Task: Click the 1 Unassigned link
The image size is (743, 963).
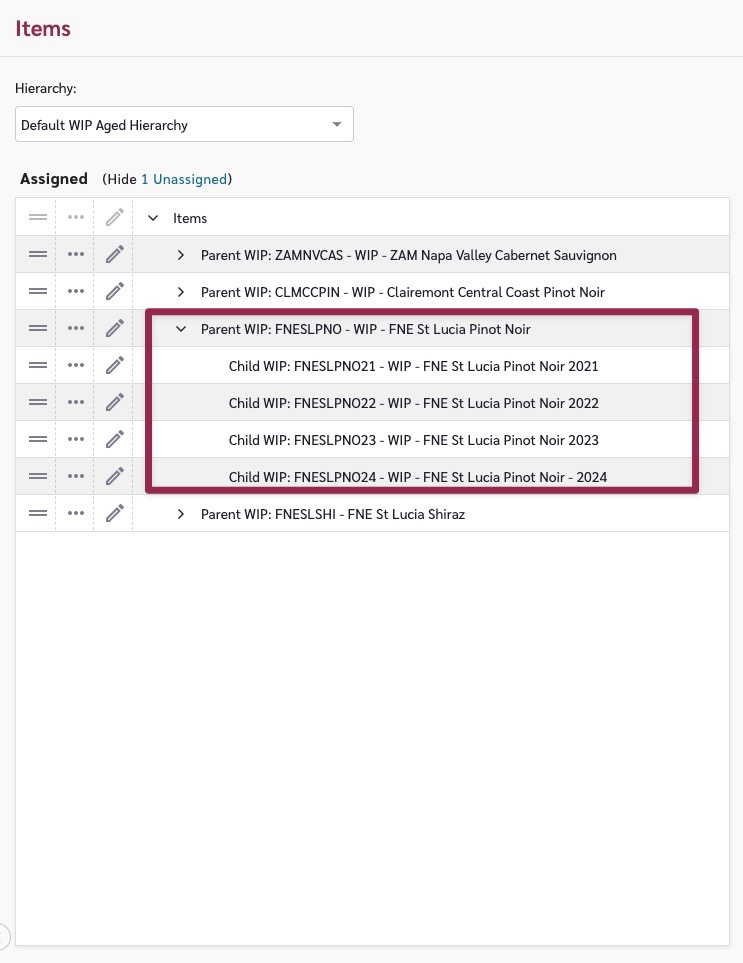Action: point(183,179)
